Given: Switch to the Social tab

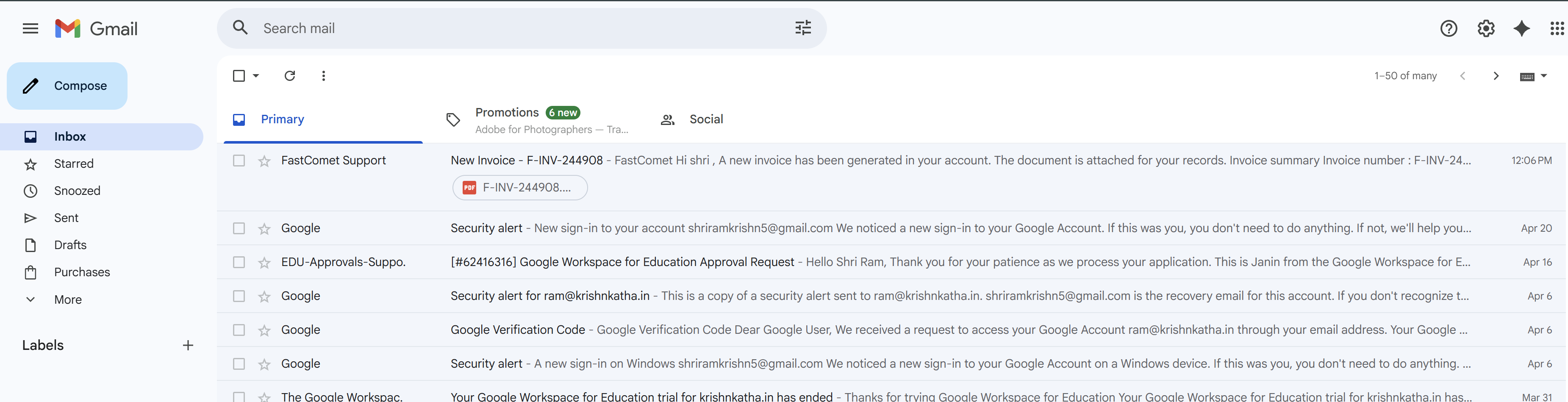Looking at the screenshot, I should (x=705, y=119).
